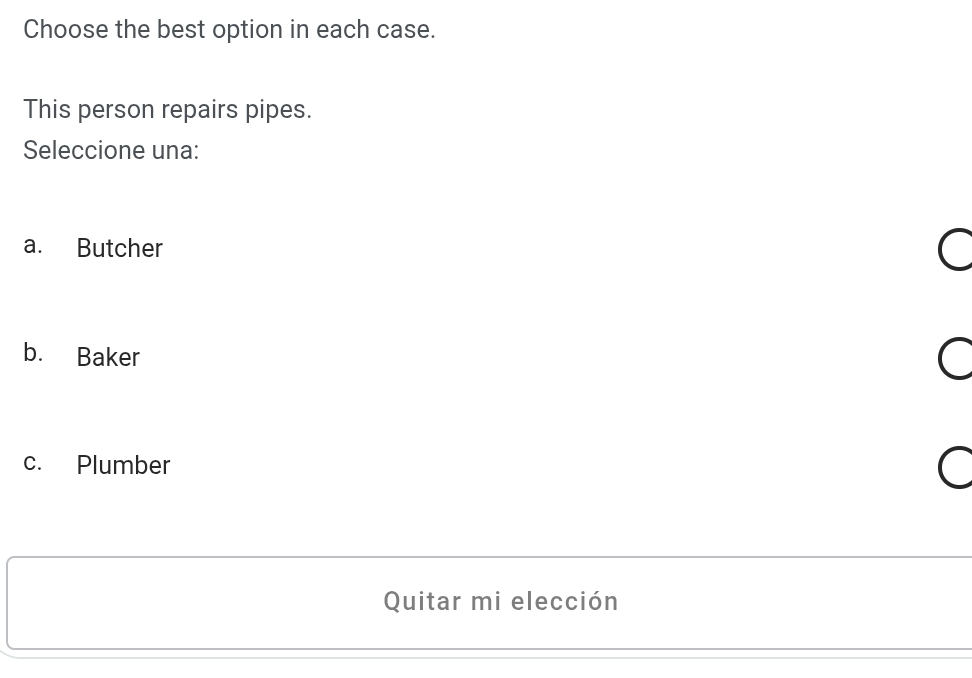
Task: Click the Baker answer label
Action: point(108,357)
